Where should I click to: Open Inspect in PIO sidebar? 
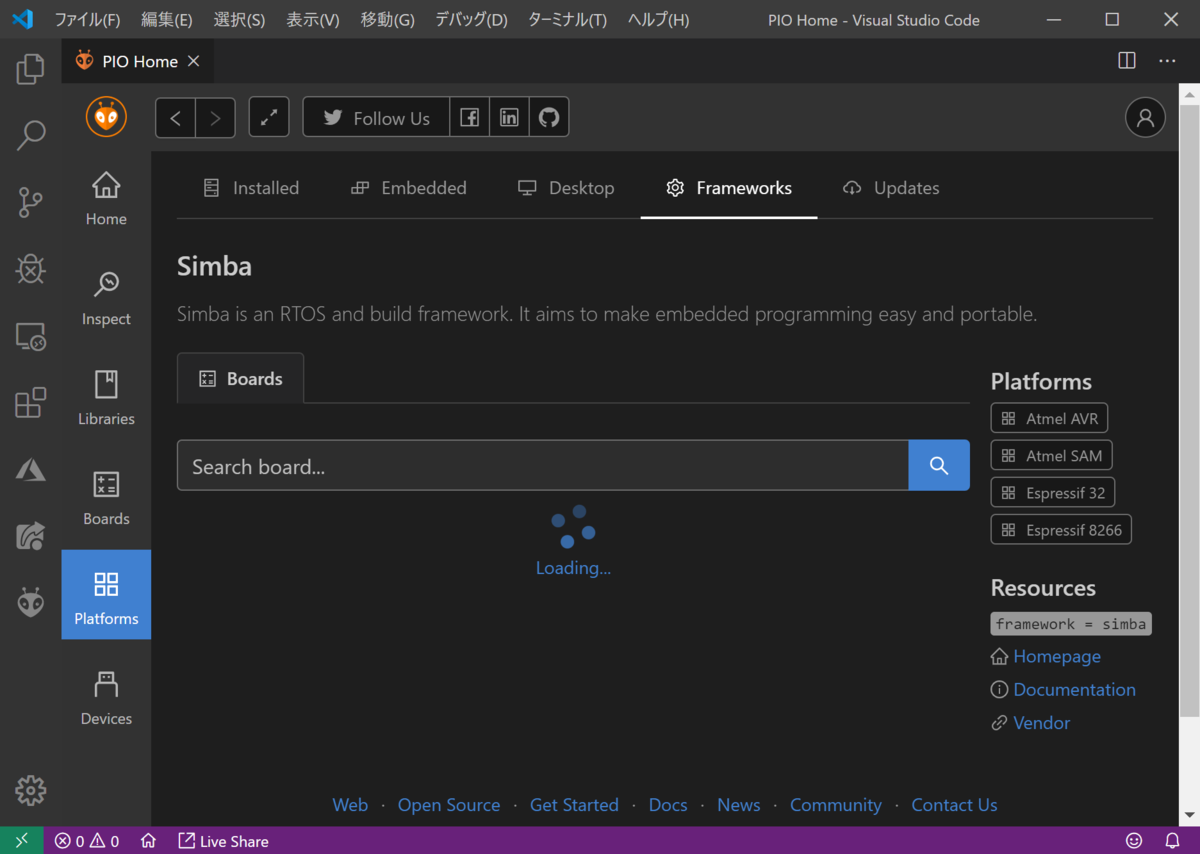coord(106,299)
